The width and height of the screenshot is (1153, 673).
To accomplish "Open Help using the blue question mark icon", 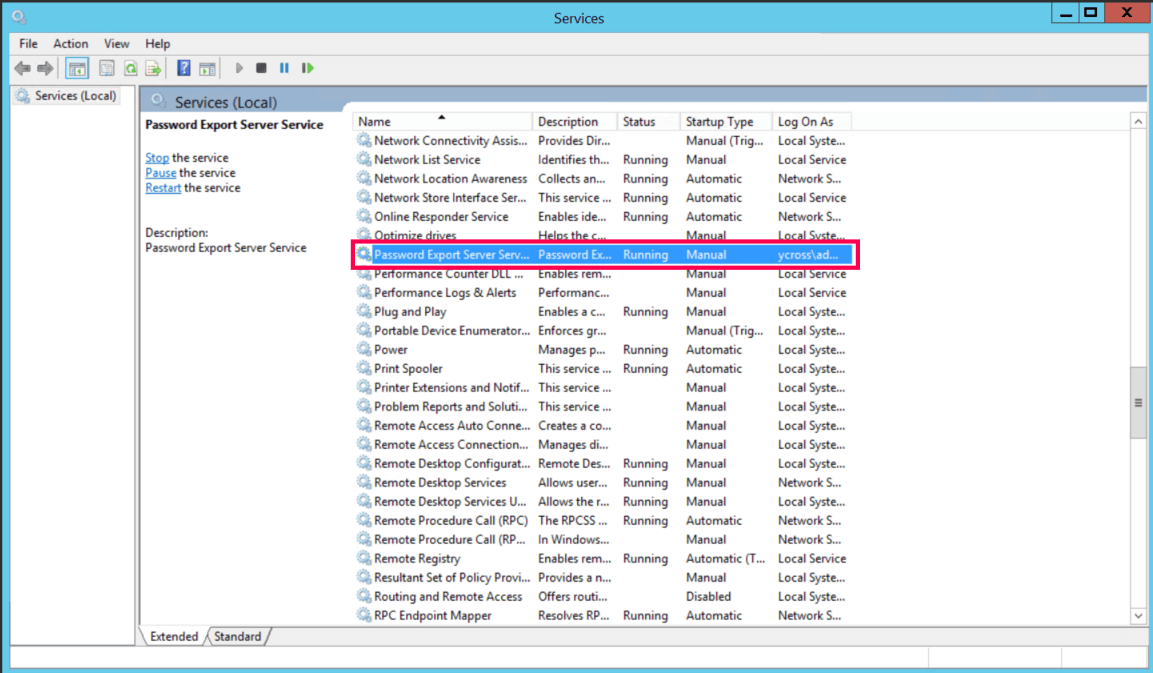I will (x=183, y=67).
